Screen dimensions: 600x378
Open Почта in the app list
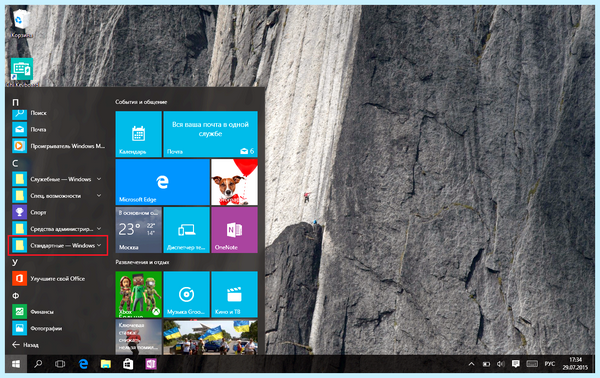57,129
